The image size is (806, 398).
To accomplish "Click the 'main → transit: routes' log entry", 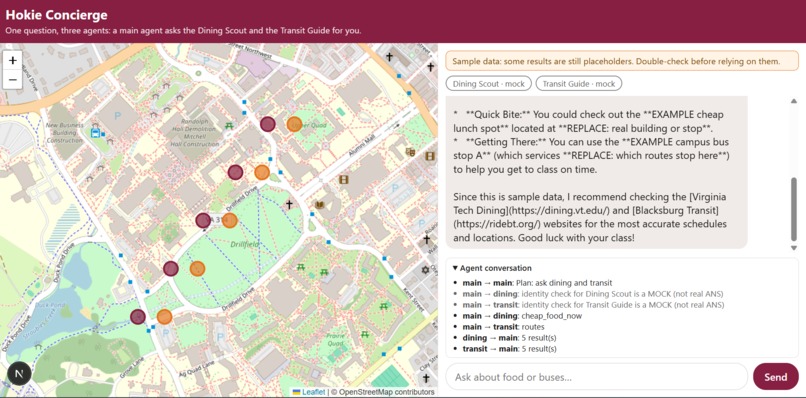I will (503, 327).
